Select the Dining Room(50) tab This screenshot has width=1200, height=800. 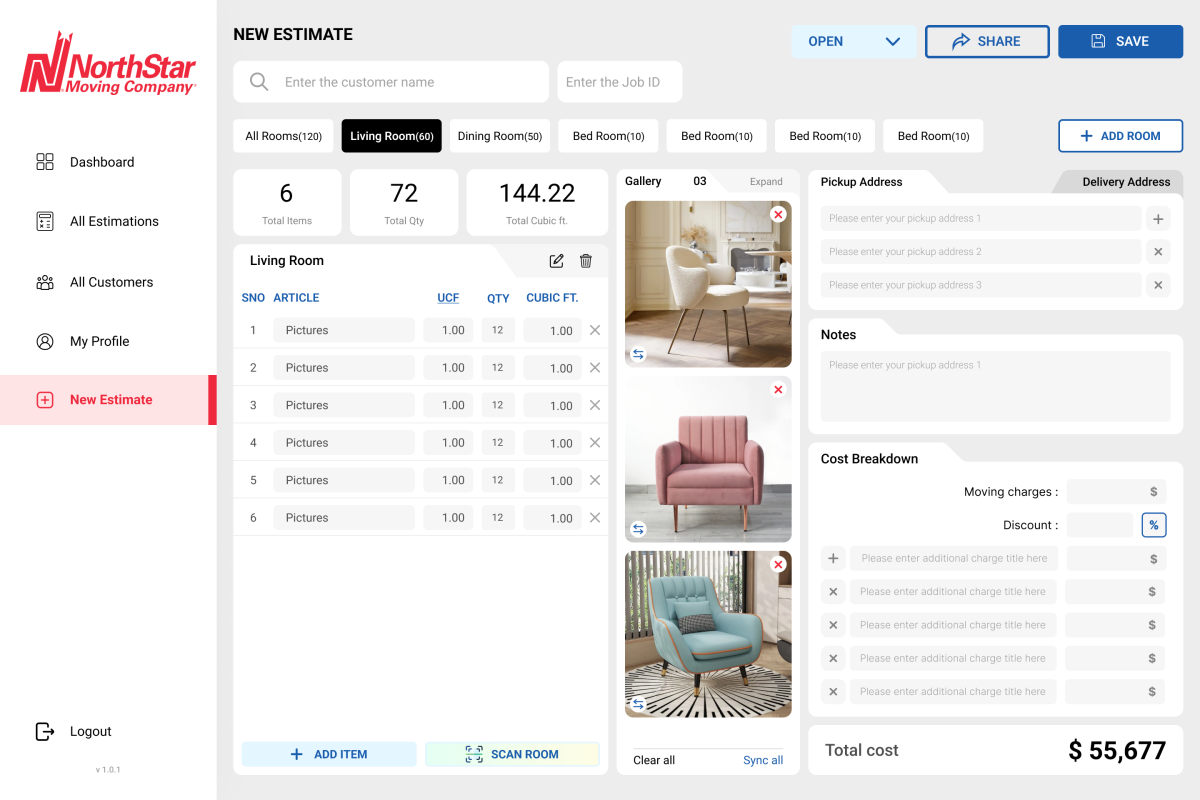click(x=500, y=136)
